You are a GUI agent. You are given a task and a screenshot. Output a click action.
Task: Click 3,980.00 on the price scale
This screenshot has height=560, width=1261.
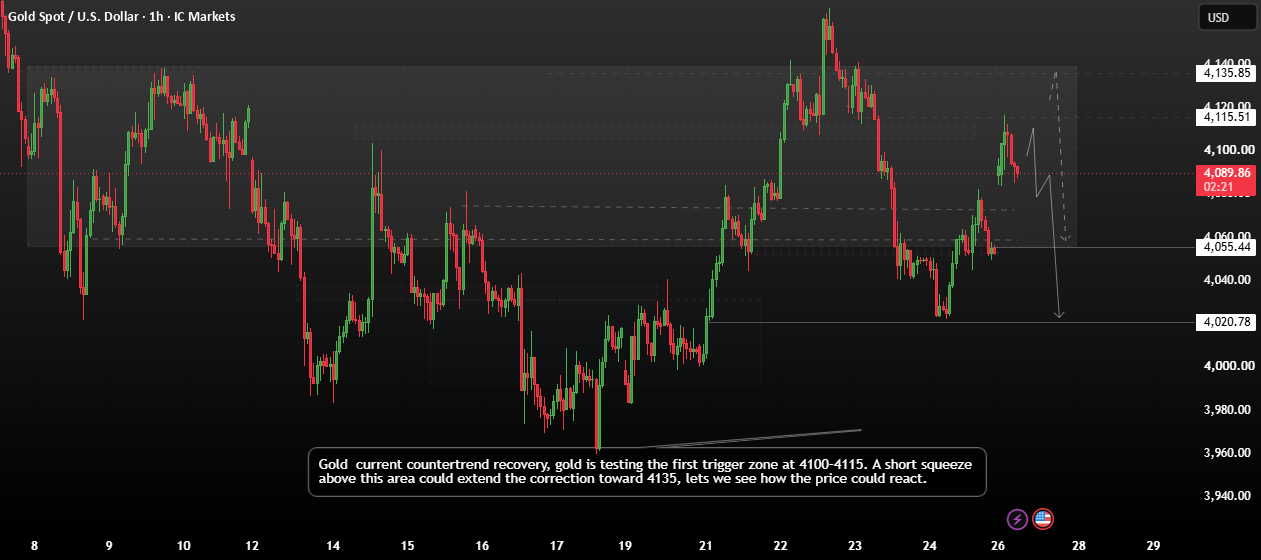click(1229, 409)
